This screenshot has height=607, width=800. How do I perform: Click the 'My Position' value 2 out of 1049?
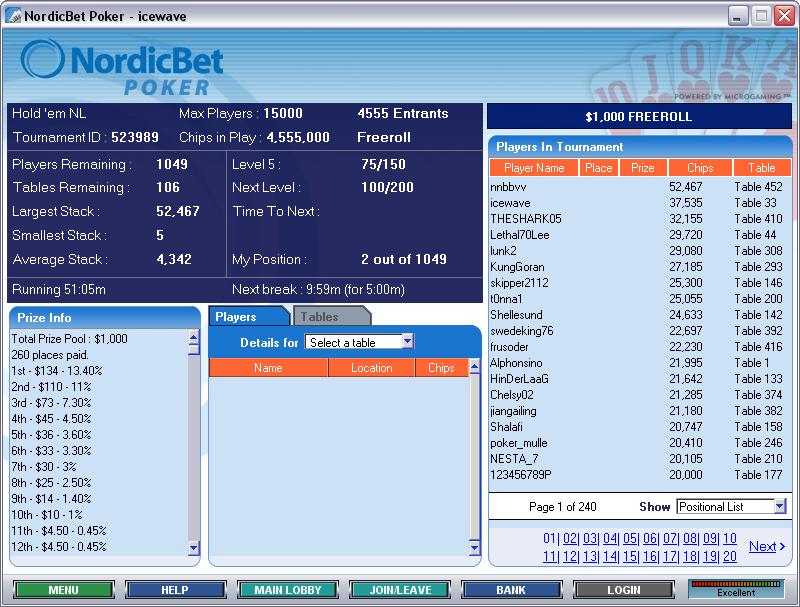[404, 259]
